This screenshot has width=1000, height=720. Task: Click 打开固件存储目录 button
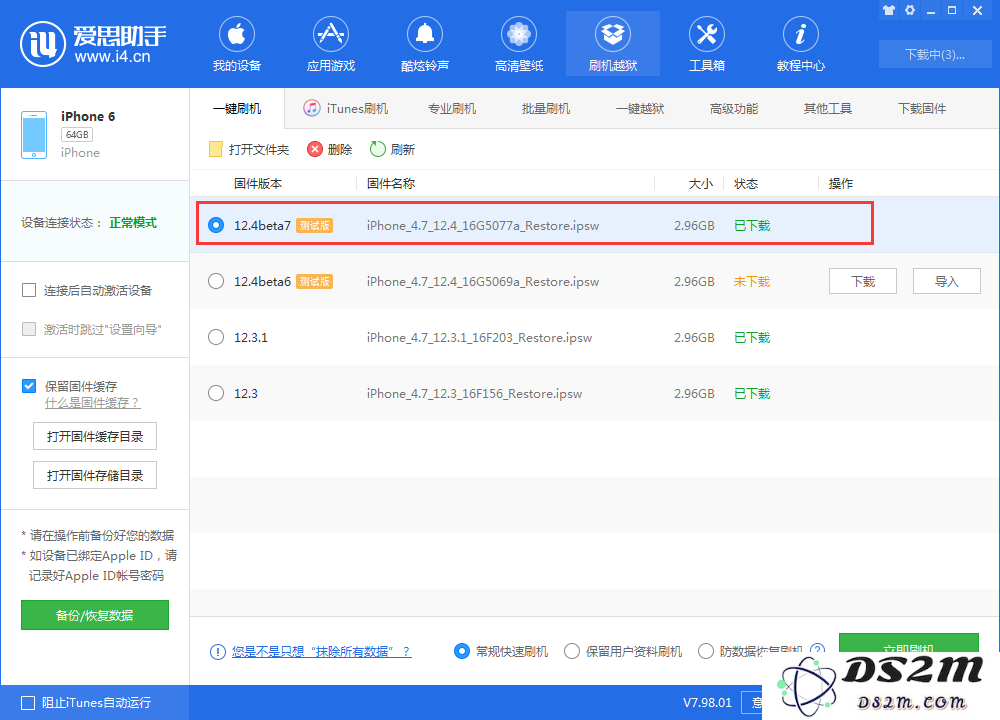[95, 475]
